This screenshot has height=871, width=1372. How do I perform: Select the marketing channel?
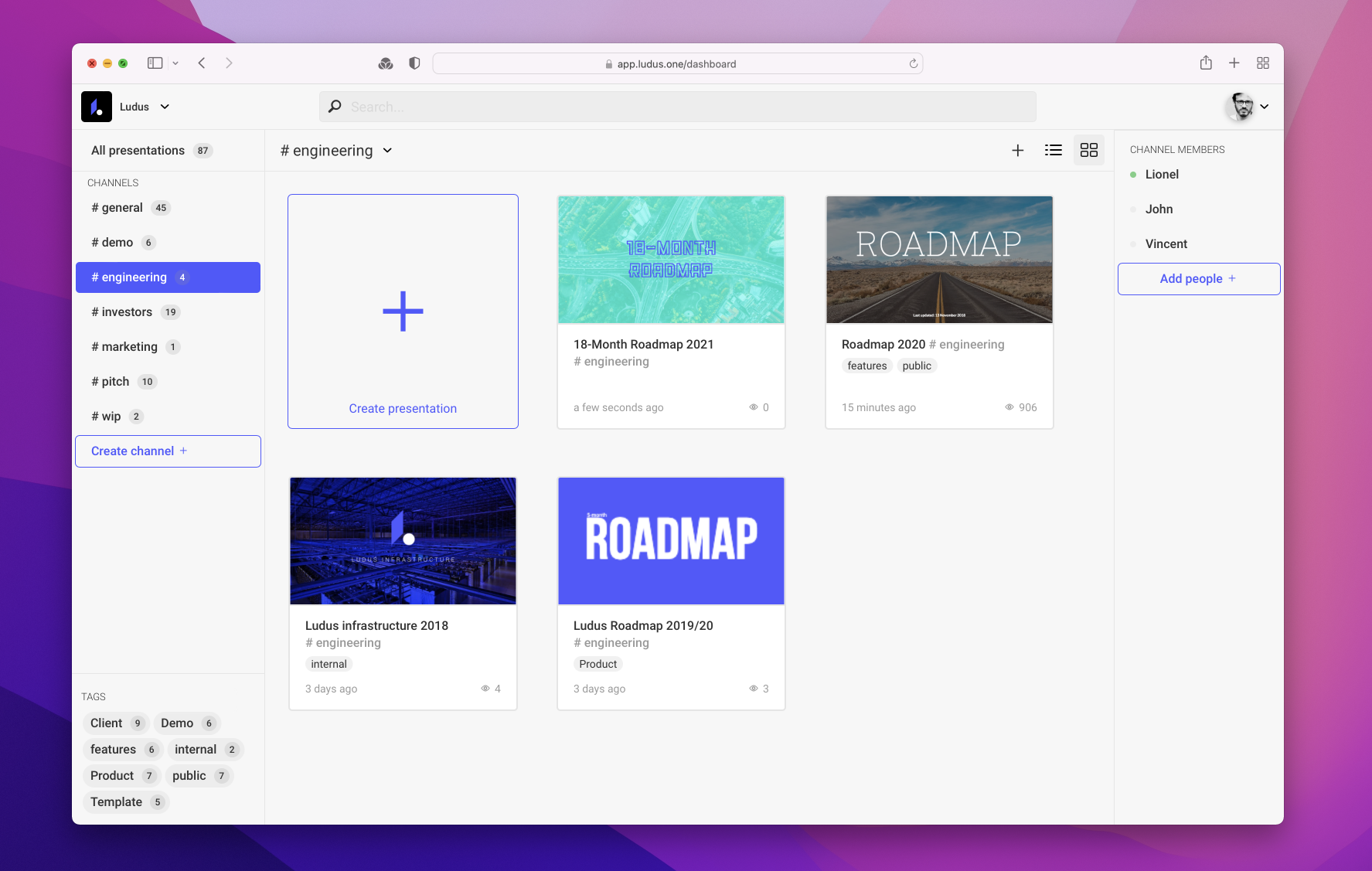tap(131, 346)
